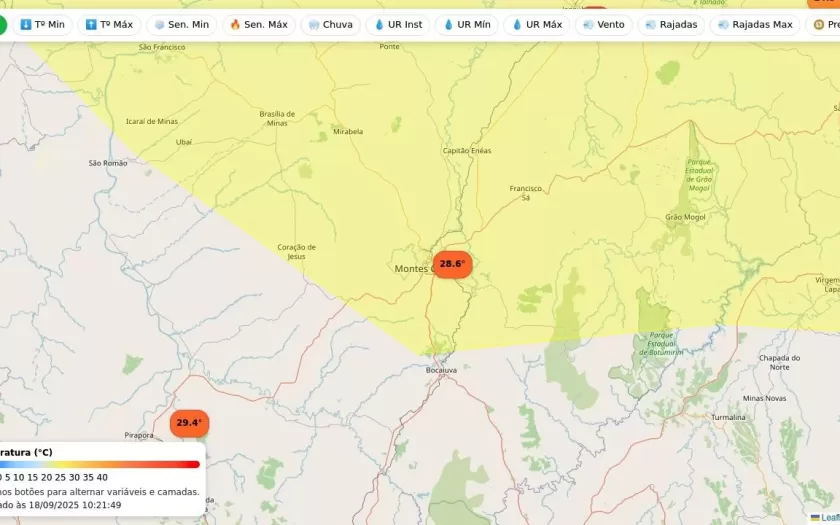
Task: Click the Bocaiuva city label on map
Action: pyautogui.click(x=441, y=370)
